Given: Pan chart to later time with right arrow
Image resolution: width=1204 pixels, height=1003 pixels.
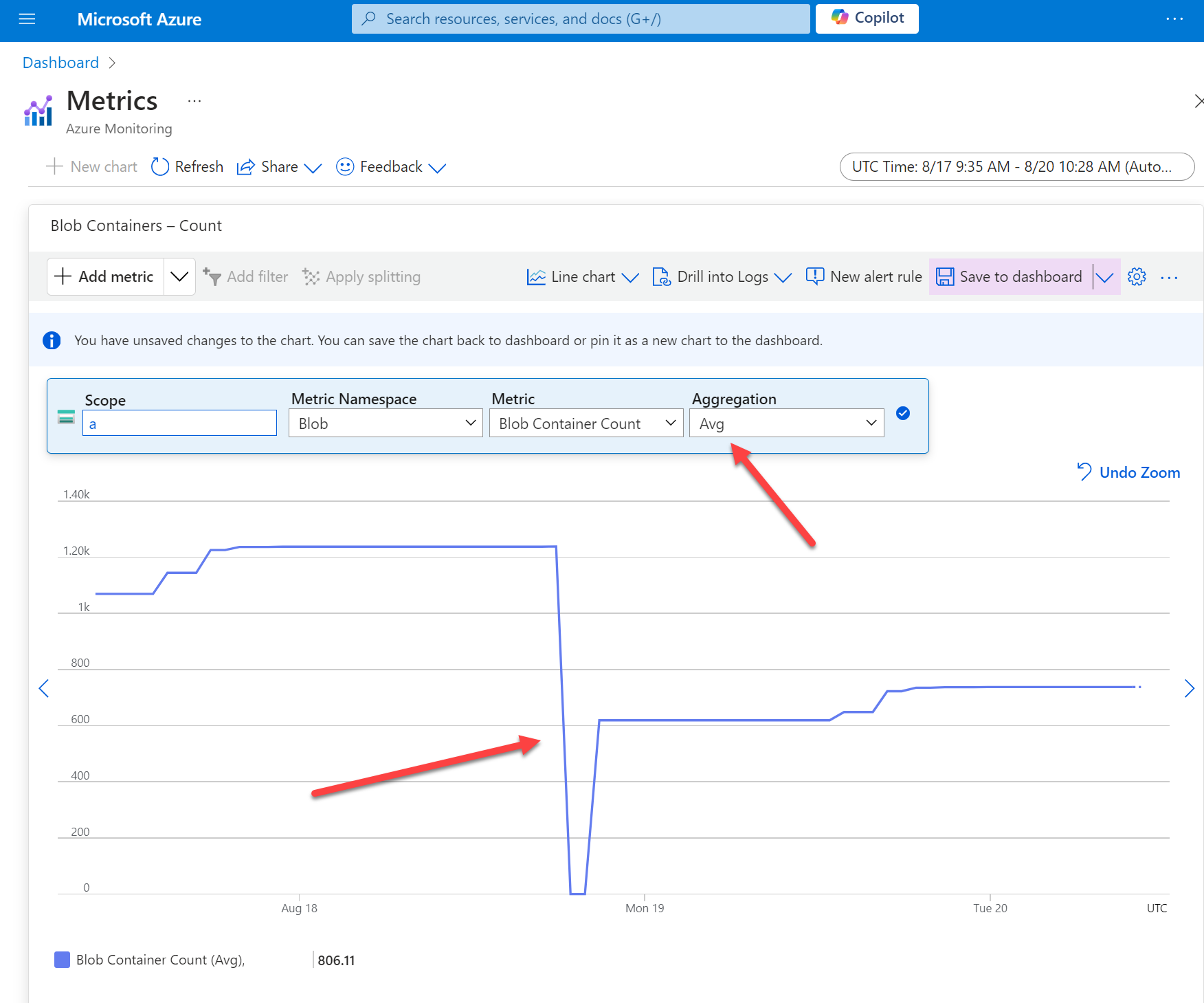Looking at the screenshot, I should pos(1190,688).
